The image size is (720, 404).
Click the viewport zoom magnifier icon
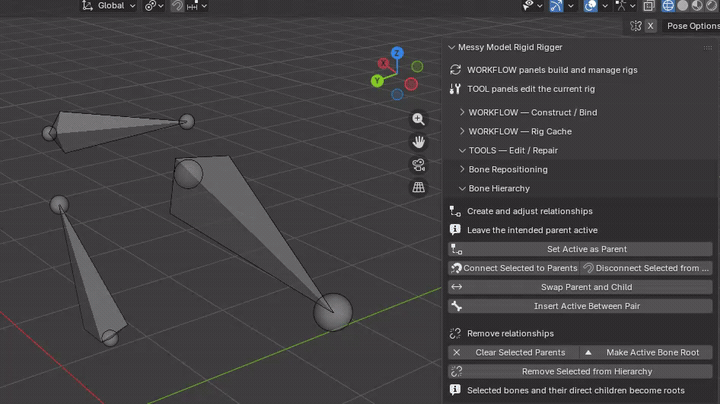(418, 119)
